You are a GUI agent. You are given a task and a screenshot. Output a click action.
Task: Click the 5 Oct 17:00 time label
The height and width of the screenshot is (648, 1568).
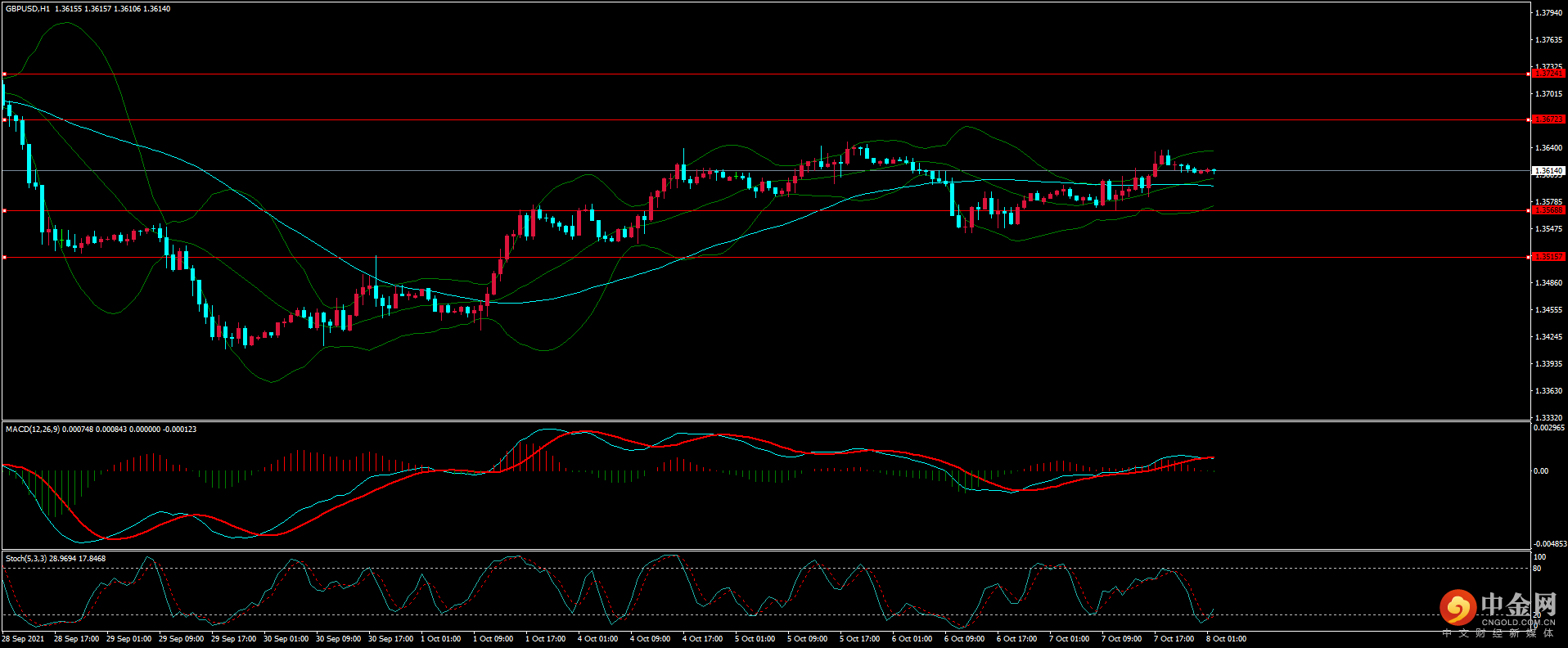pyautogui.click(x=860, y=639)
